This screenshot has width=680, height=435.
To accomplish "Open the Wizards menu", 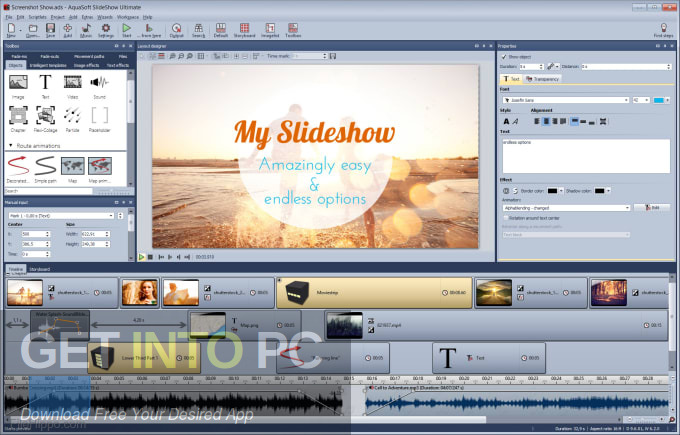I will click(105, 17).
